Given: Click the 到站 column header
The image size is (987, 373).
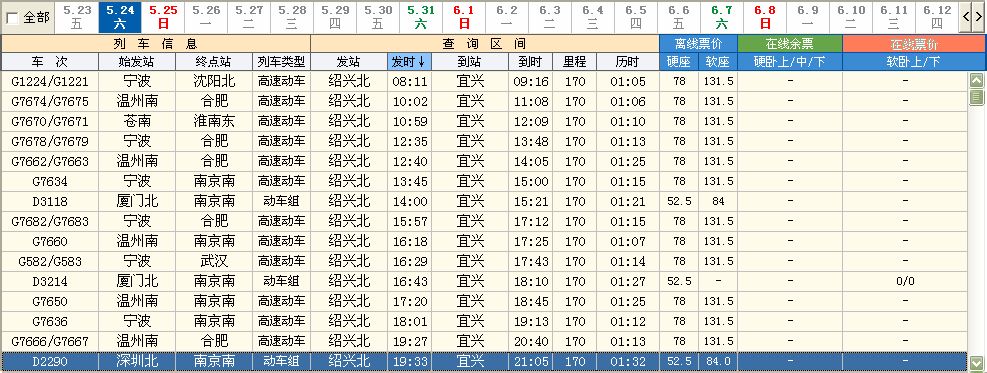Looking at the screenshot, I should pyautogui.click(x=470, y=62).
